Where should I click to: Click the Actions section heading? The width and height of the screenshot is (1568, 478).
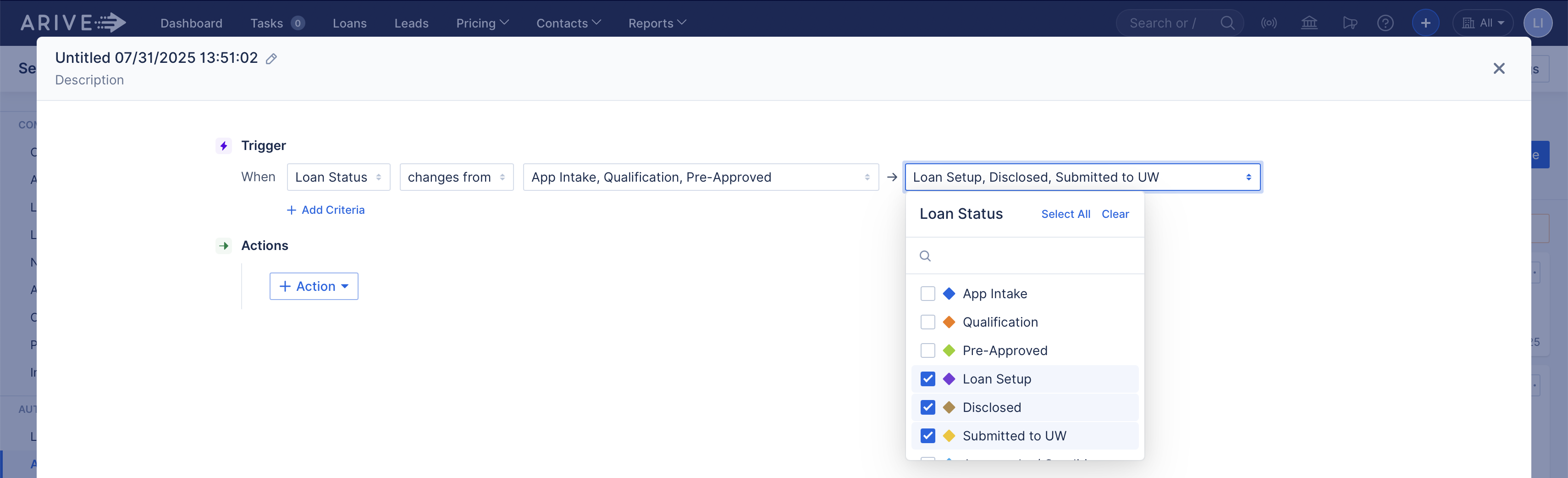tap(265, 245)
